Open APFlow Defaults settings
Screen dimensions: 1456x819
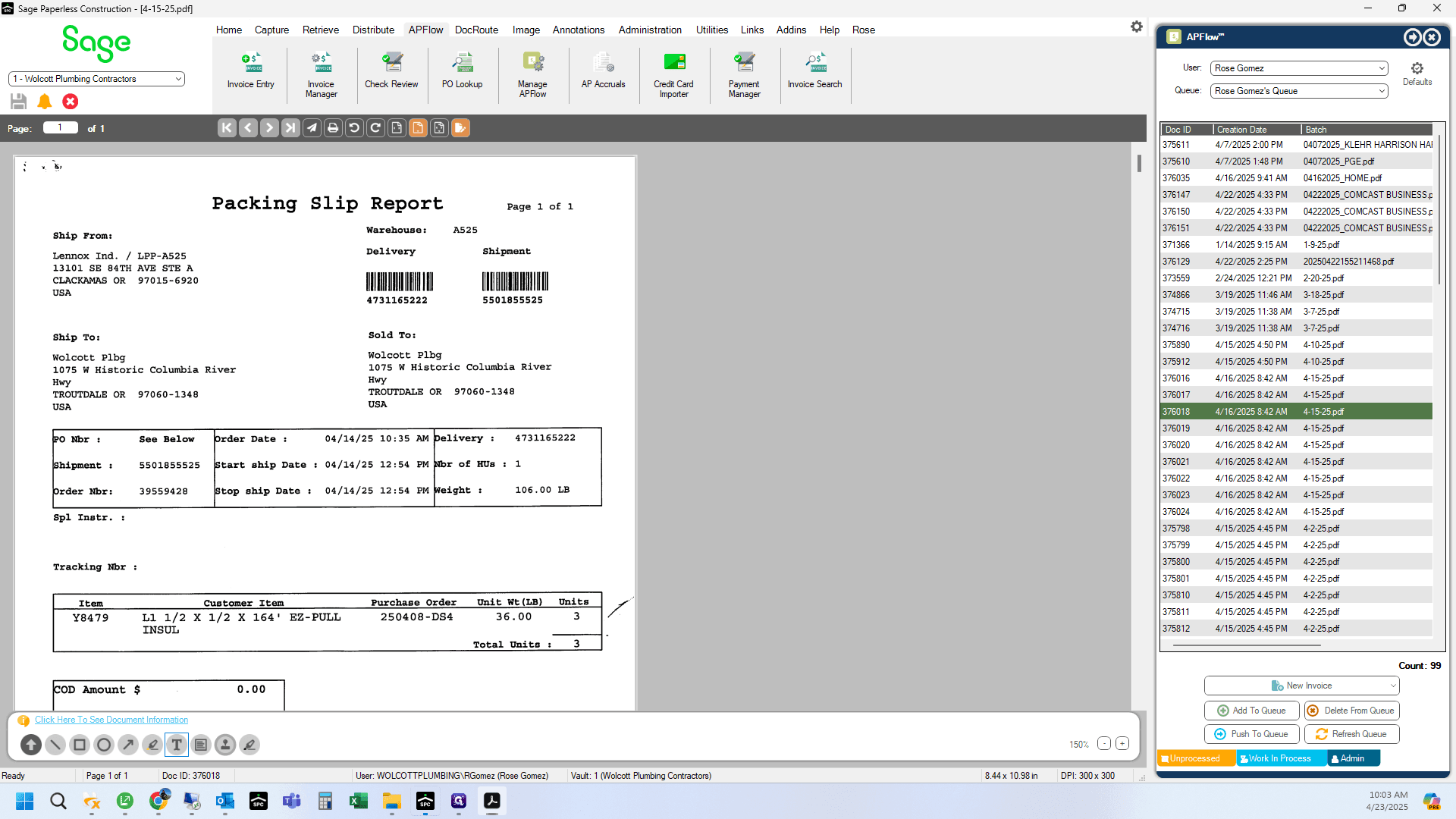click(x=1417, y=74)
